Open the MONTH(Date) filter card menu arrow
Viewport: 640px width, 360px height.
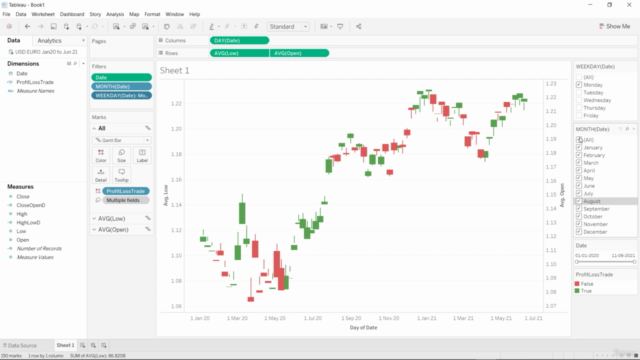coord(634,129)
